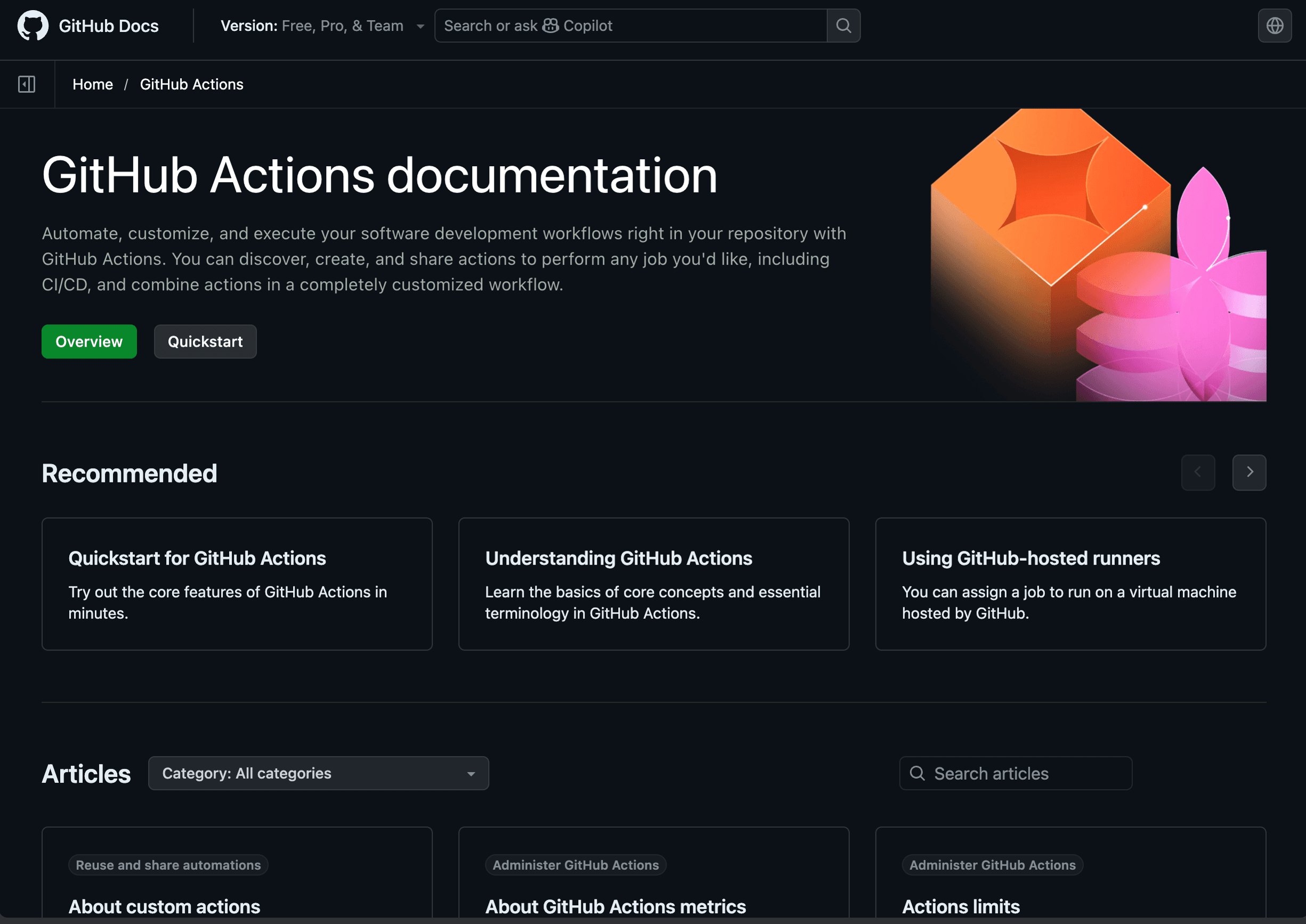The height and width of the screenshot is (924, 1306).
Task: Click the Articles section heading
Action: [x=86, y=774]
